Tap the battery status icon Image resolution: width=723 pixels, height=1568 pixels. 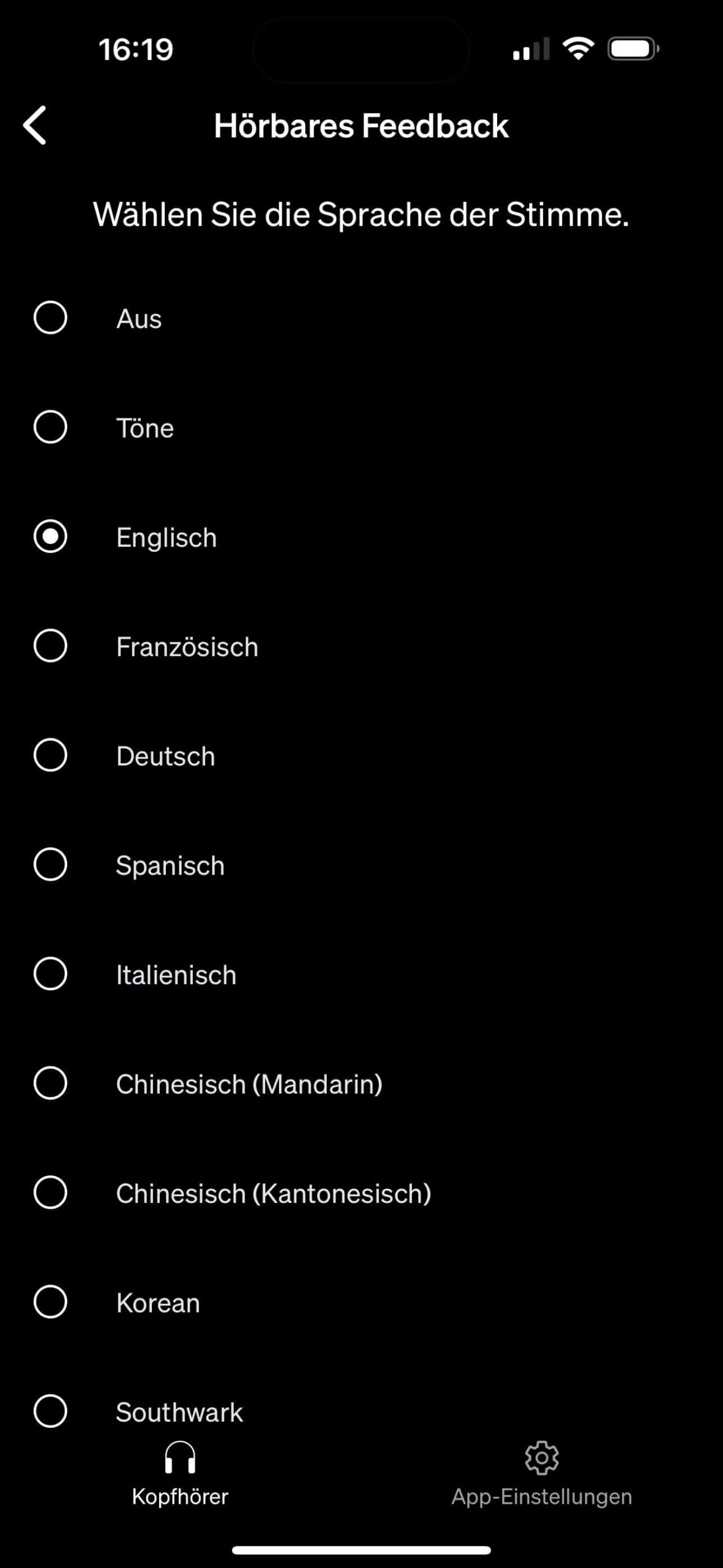(x=633, y=49)
